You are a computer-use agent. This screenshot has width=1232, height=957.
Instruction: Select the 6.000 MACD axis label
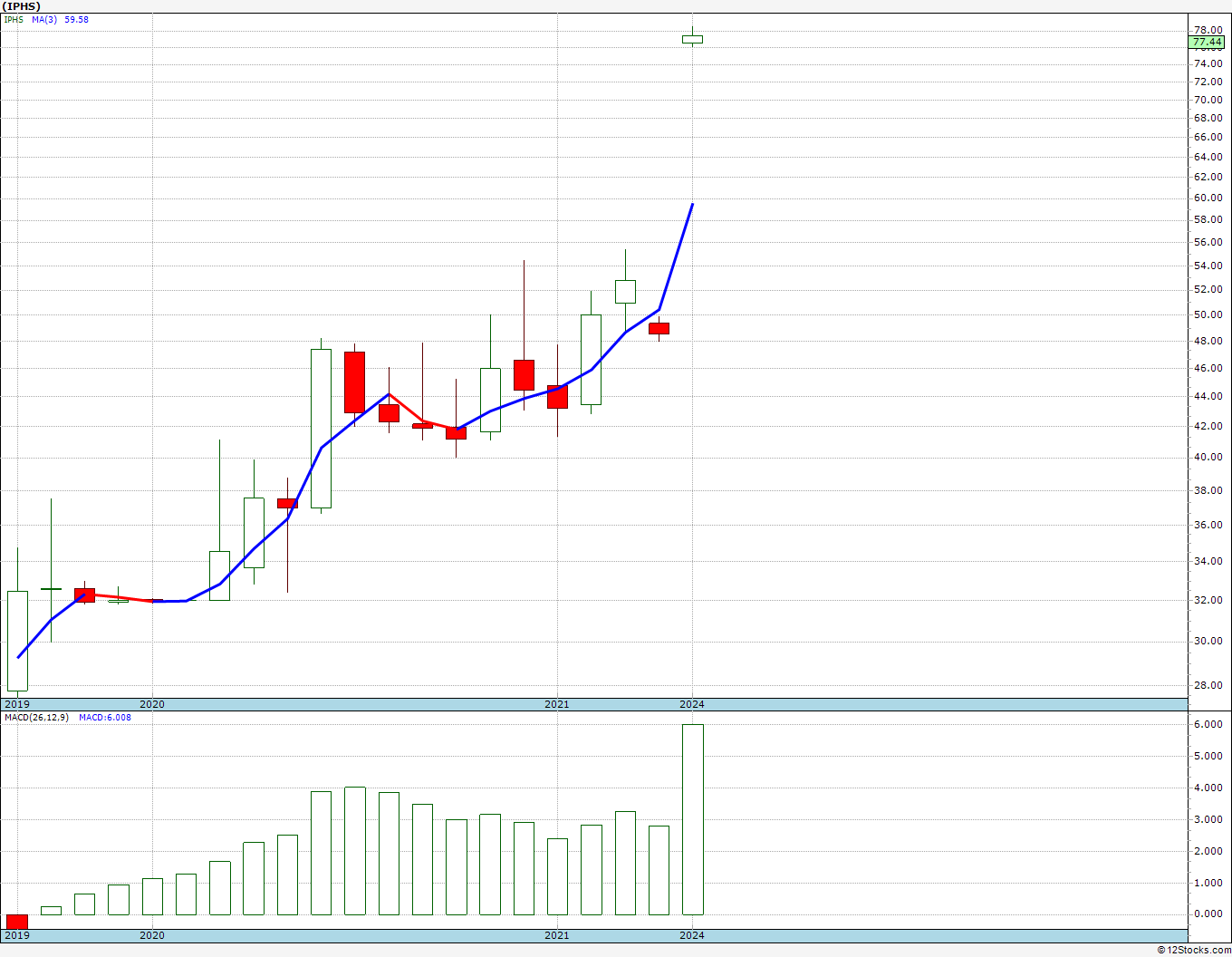click(1208, 725)
